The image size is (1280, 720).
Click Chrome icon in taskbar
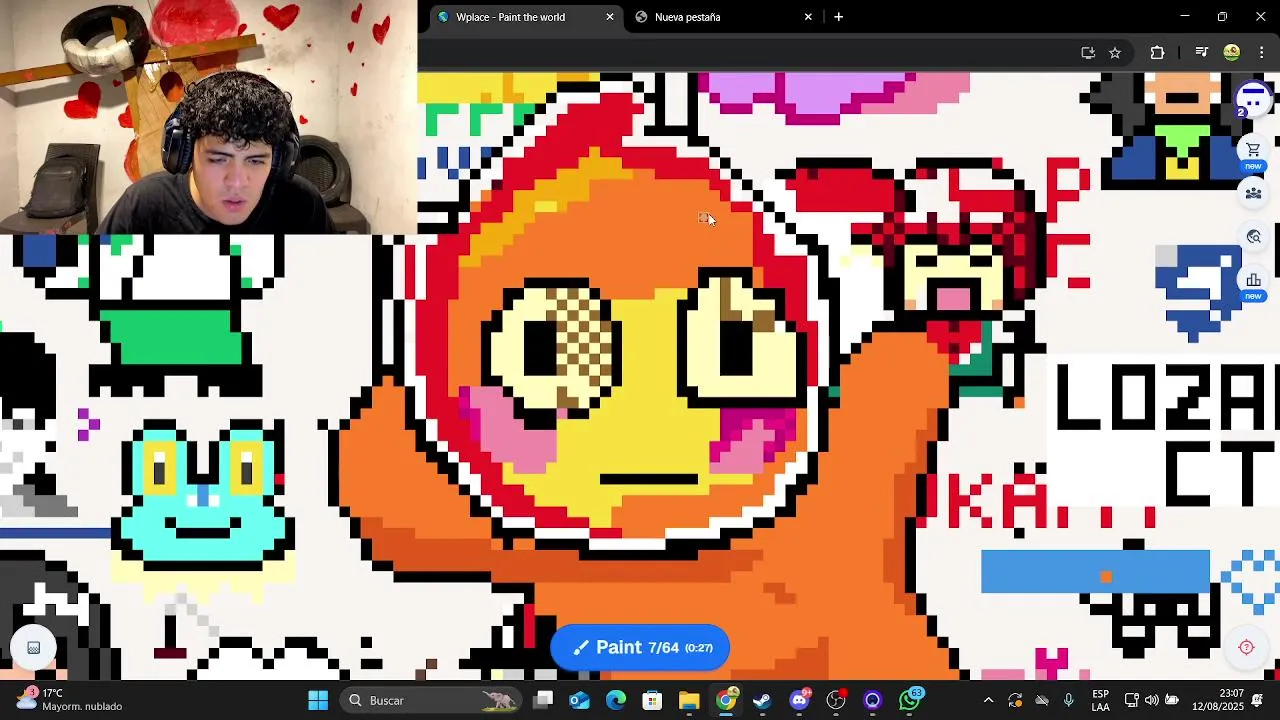click(726, 700)
